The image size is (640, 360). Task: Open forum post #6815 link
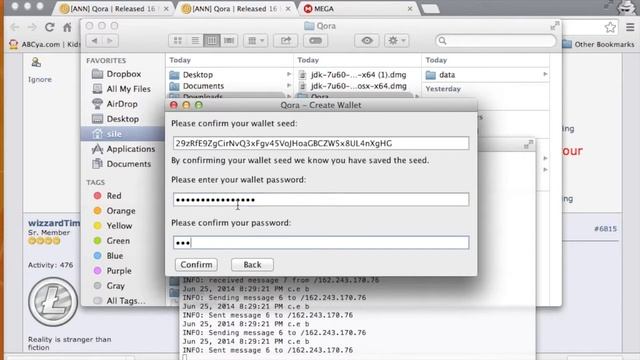pos(605,229)
